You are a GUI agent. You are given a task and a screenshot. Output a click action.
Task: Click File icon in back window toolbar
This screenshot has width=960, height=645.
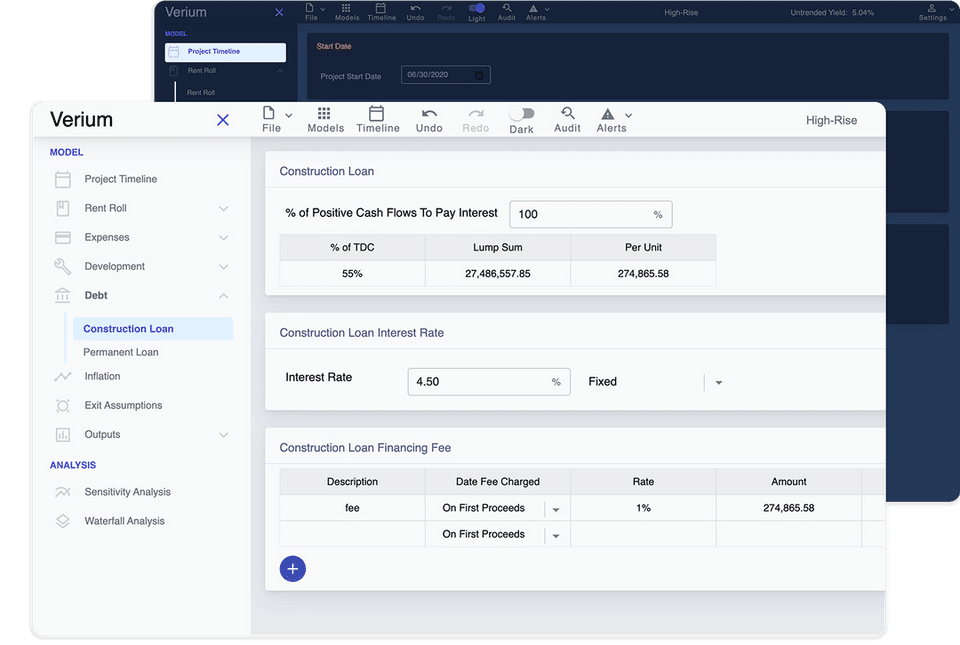[x=310, y=8]
